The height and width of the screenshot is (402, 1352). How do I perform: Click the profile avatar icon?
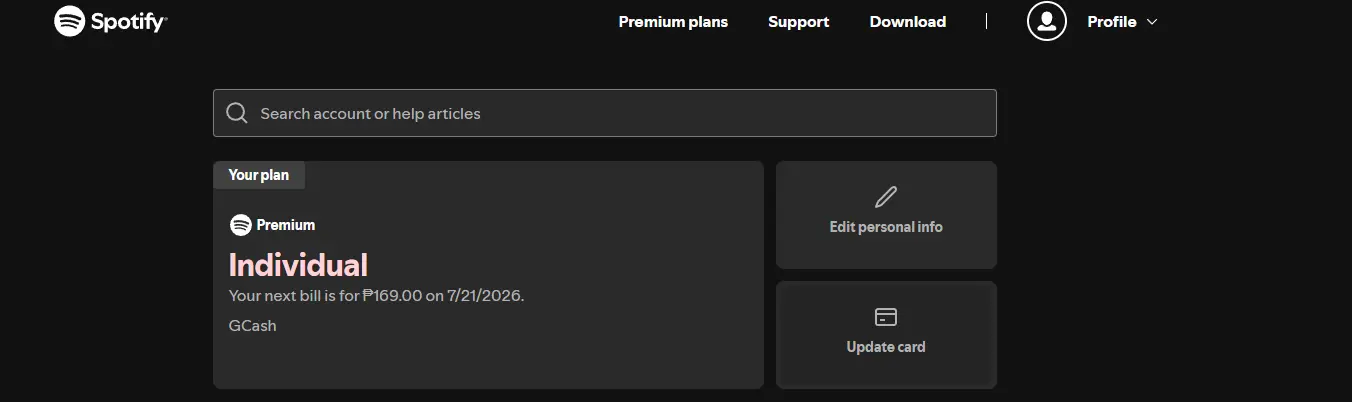(x=1047, y=21)
